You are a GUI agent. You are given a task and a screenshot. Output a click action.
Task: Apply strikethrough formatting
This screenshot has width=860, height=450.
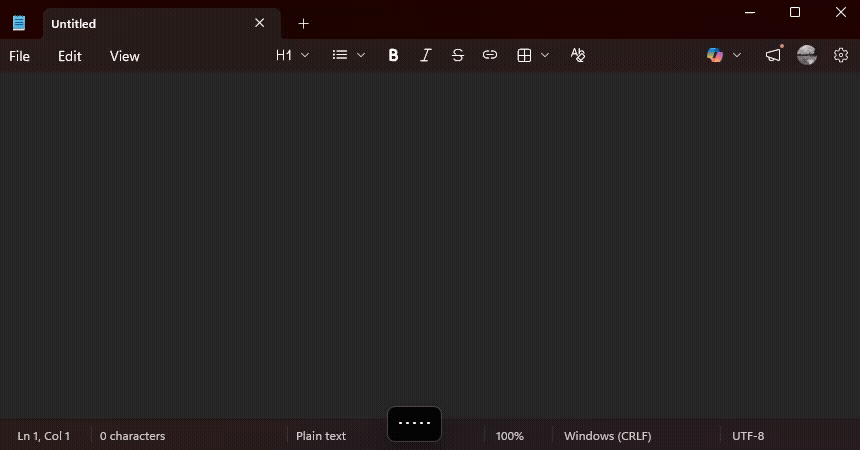coord(458,55)
